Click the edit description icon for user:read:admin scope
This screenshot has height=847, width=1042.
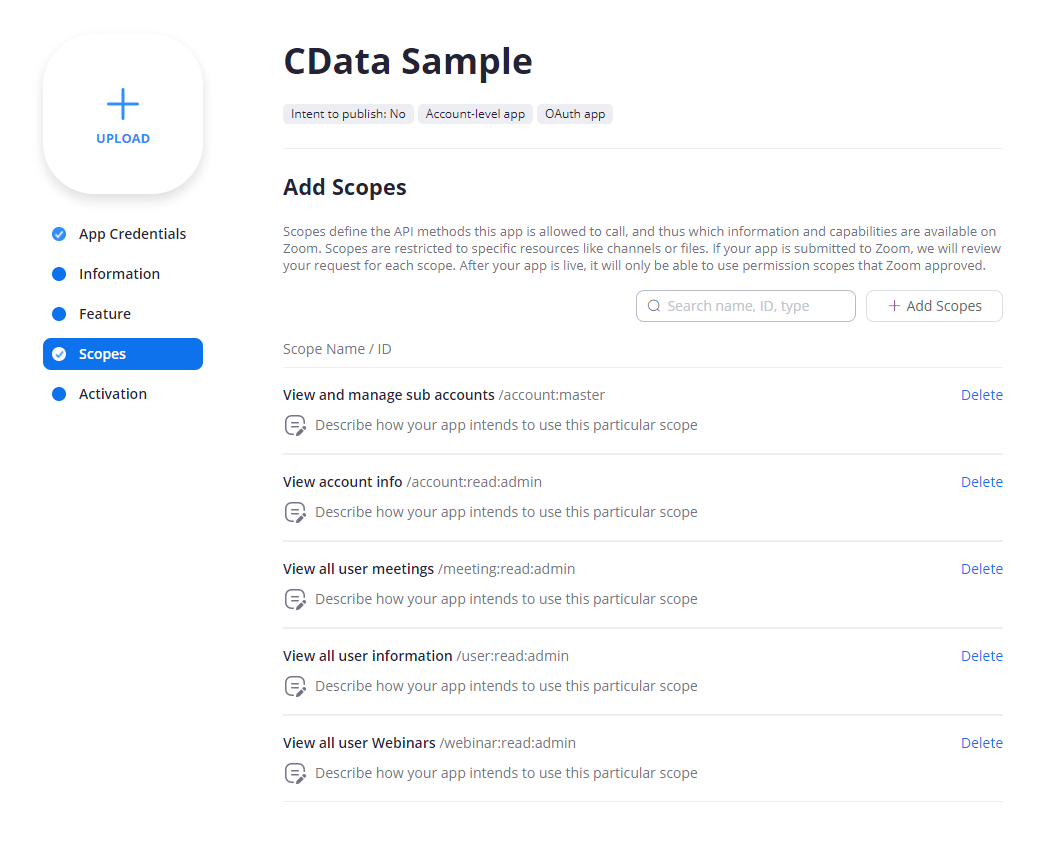(295, 686)
